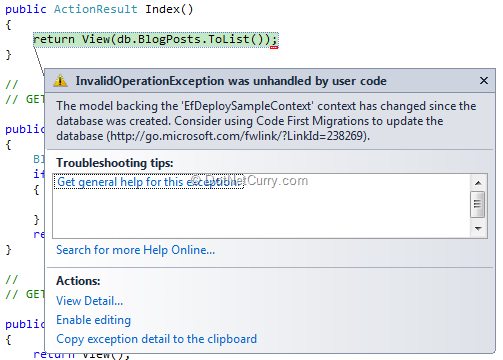503x360 pixels.
Task: Click the scrollbar up arrow in tips list
Action: click(478, 183)
